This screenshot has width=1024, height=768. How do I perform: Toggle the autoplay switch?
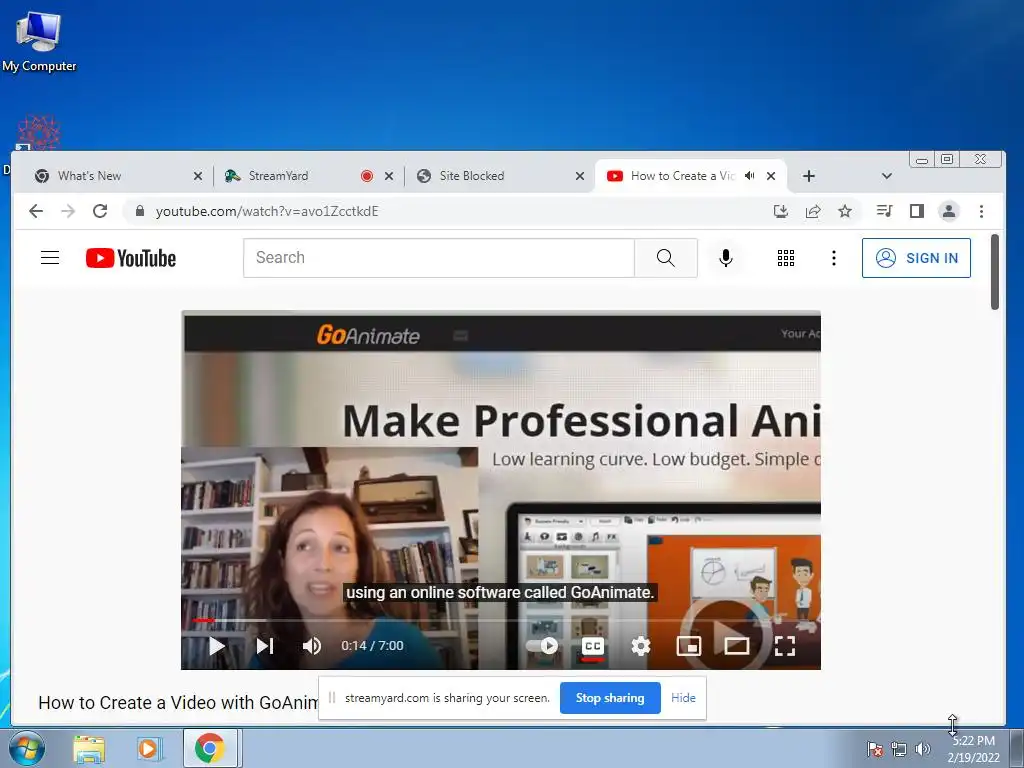click(x=542, y=646)
